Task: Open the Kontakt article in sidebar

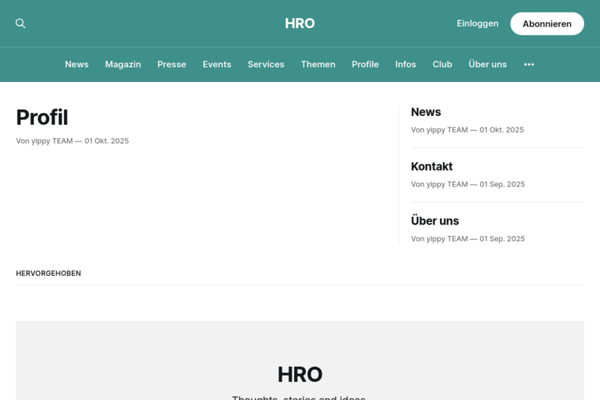Action: click(432, 166)
